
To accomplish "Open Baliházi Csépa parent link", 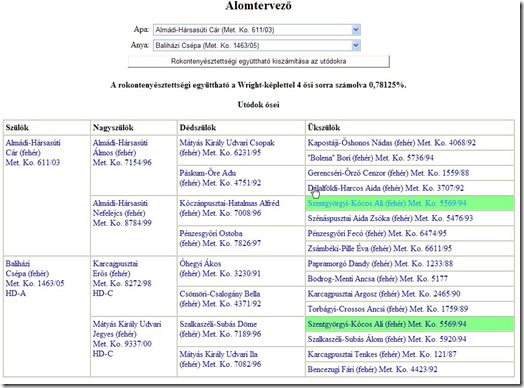I will tap(35, 278).
